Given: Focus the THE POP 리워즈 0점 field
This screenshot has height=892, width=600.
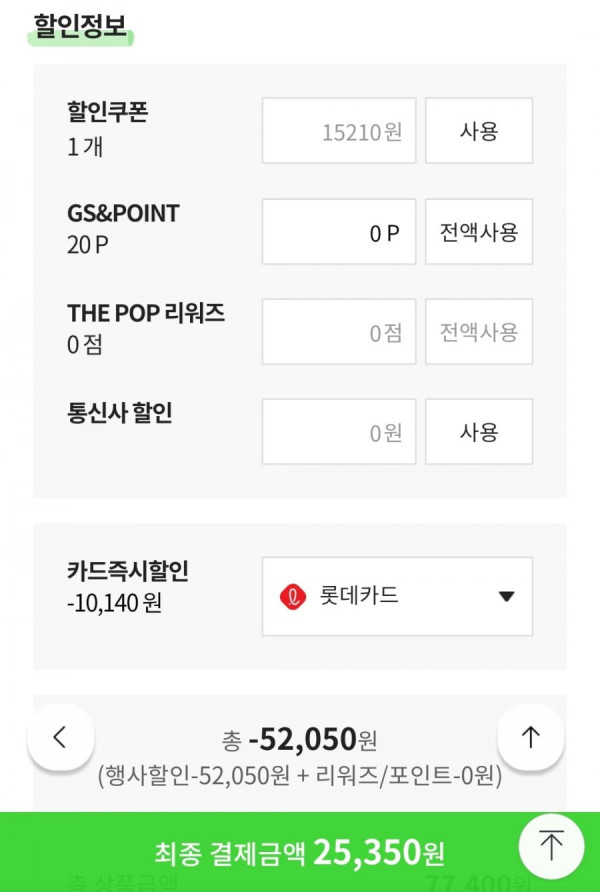Looking at the screenshot, I should [339, 332].
